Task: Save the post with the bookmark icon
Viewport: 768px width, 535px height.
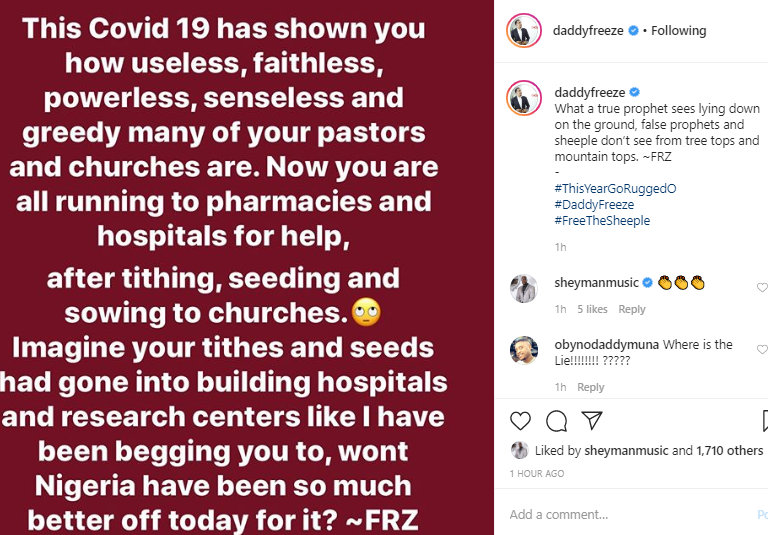Action: [x=765, y=421]
